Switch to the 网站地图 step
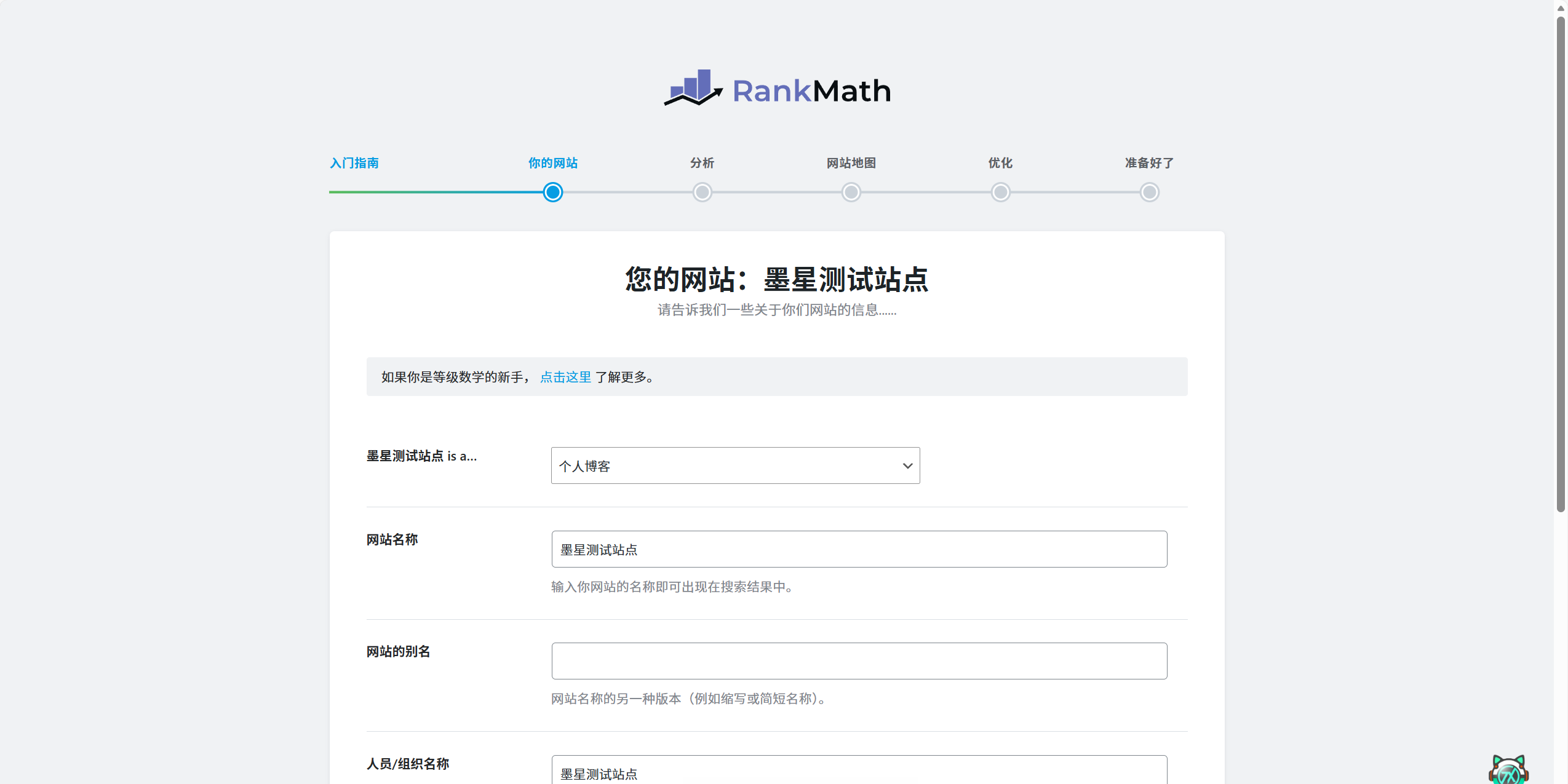 (x=851, y=163)
